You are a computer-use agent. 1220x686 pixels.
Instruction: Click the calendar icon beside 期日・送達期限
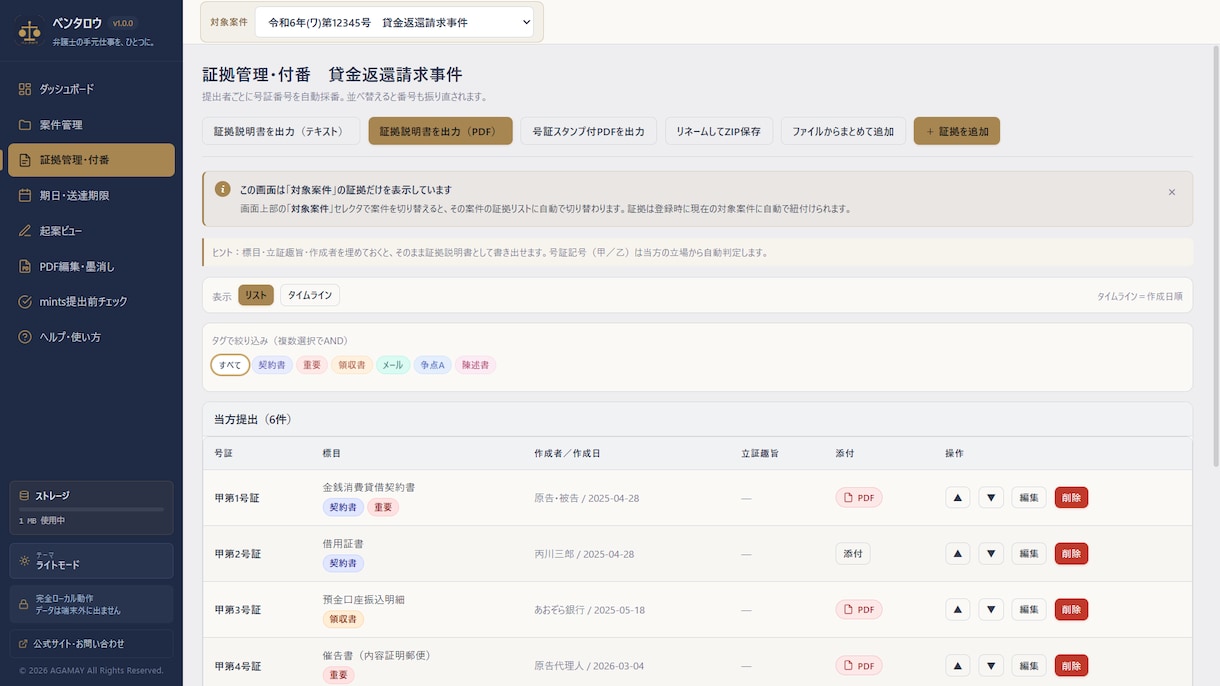25,196
